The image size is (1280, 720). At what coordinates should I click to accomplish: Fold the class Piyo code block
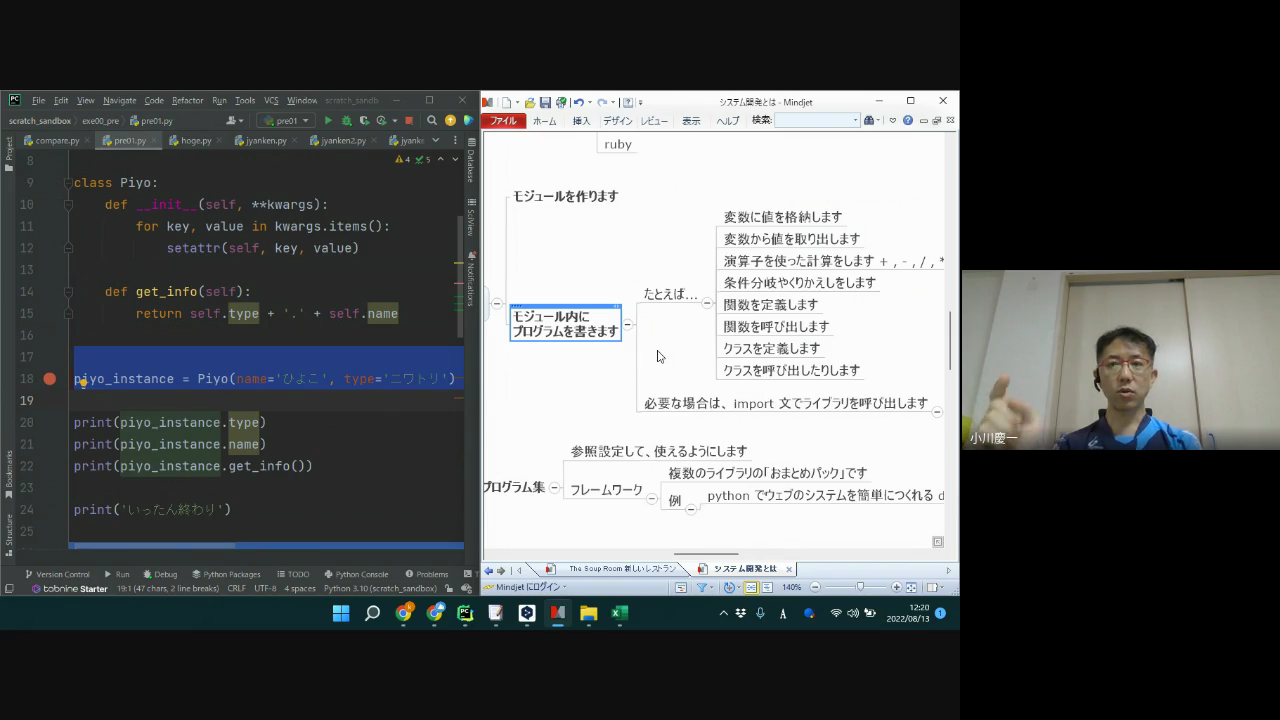coord(68,183)
